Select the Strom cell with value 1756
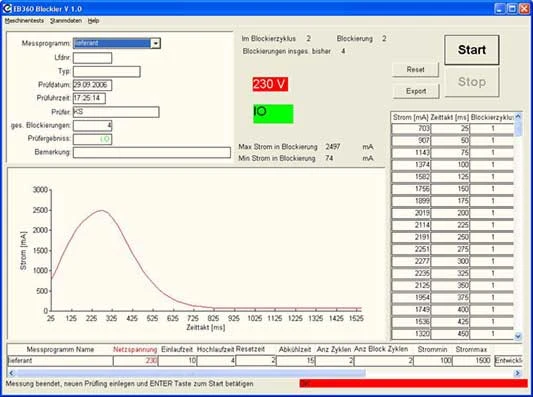This screenshot has height=397, width=533. pos(411,189)
